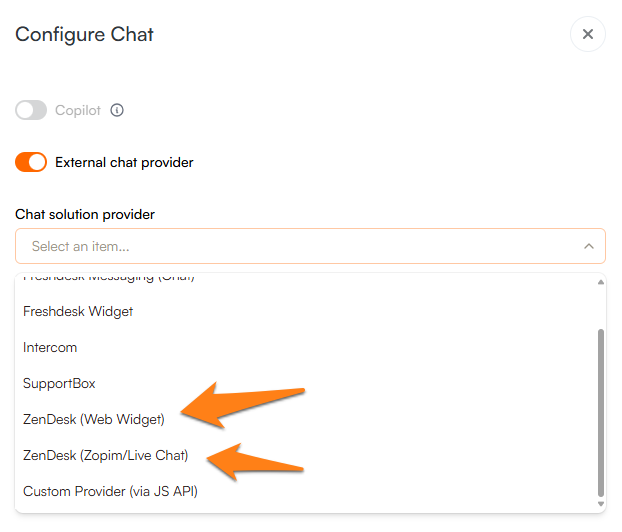Select Freshdesk Widget from the list
The width and height of the screenshot is (622, 532).
78,311
